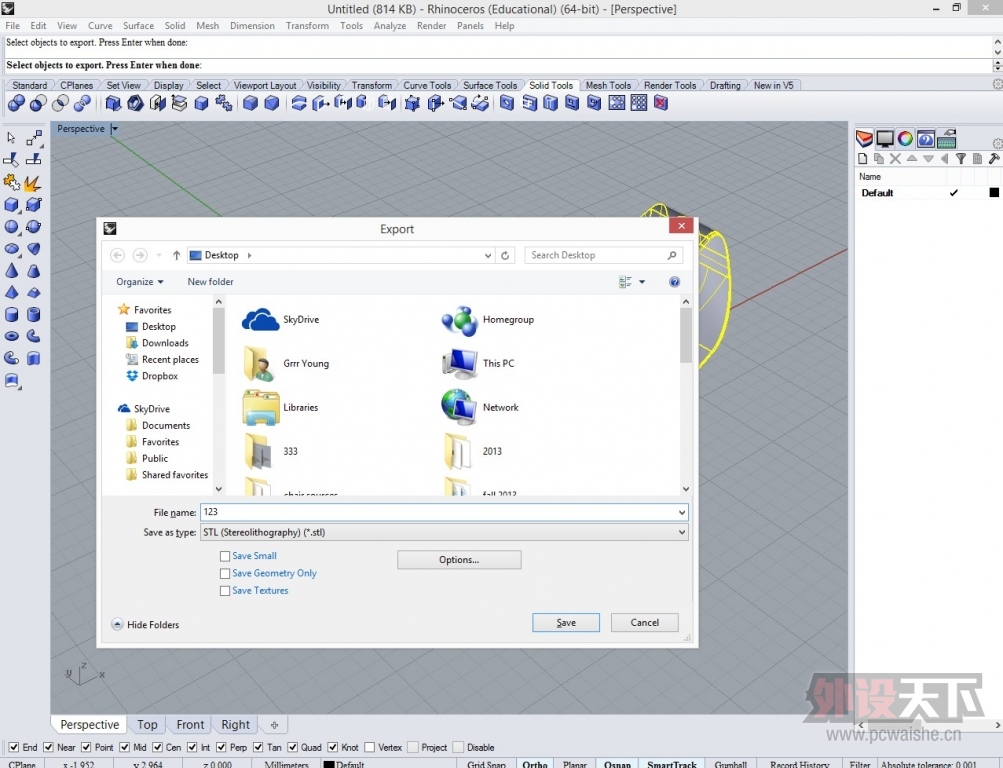Enable the Save Textures checkbox
Viewport: 1003px width, 768px height.
pyautogui.click(x=225, y=591)
